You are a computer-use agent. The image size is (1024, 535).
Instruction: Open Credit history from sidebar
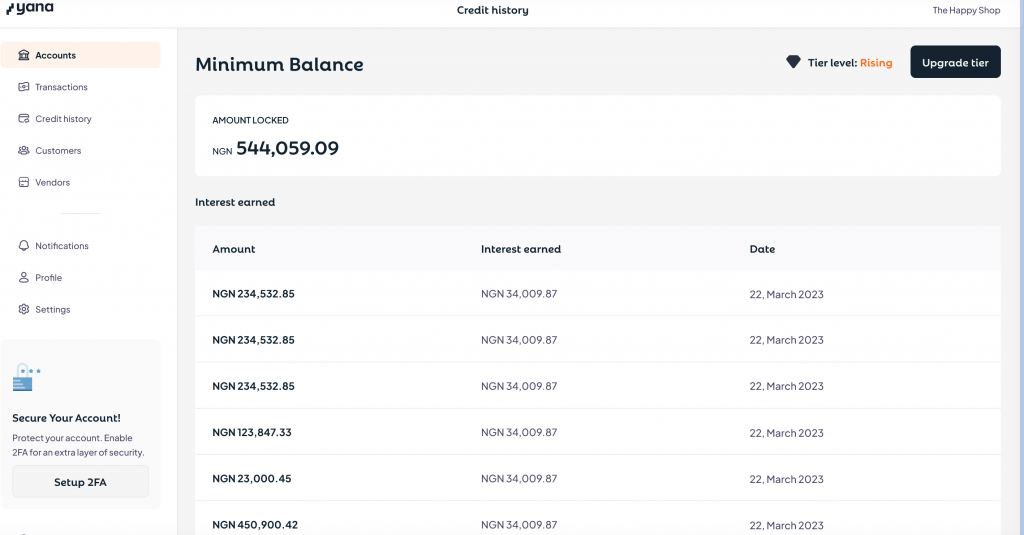point(63,119)
